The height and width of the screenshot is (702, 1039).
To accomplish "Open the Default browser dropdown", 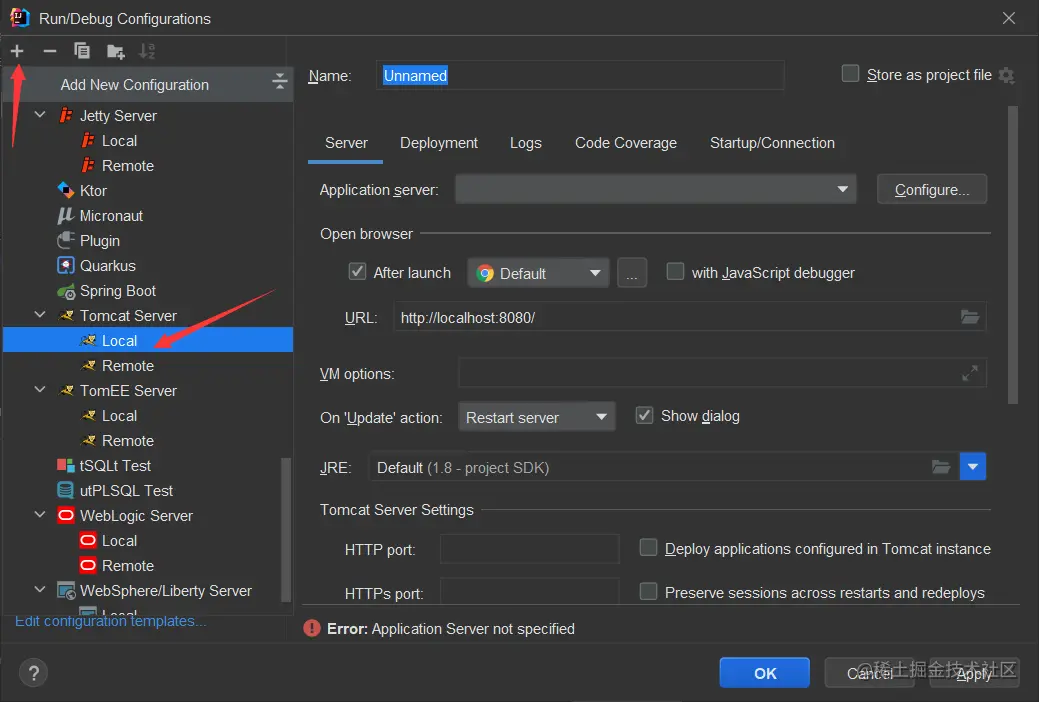I will tap(538, 273).
